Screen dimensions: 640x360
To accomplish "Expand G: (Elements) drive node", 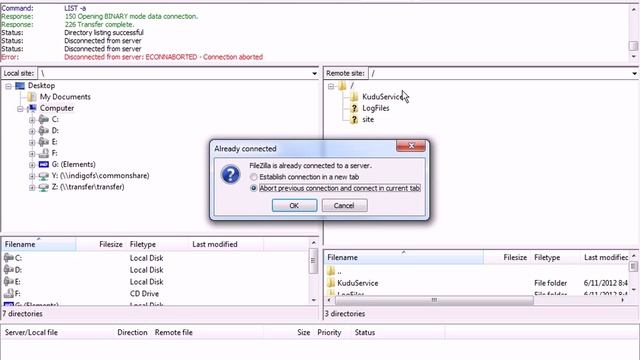I will click(32, 165).
